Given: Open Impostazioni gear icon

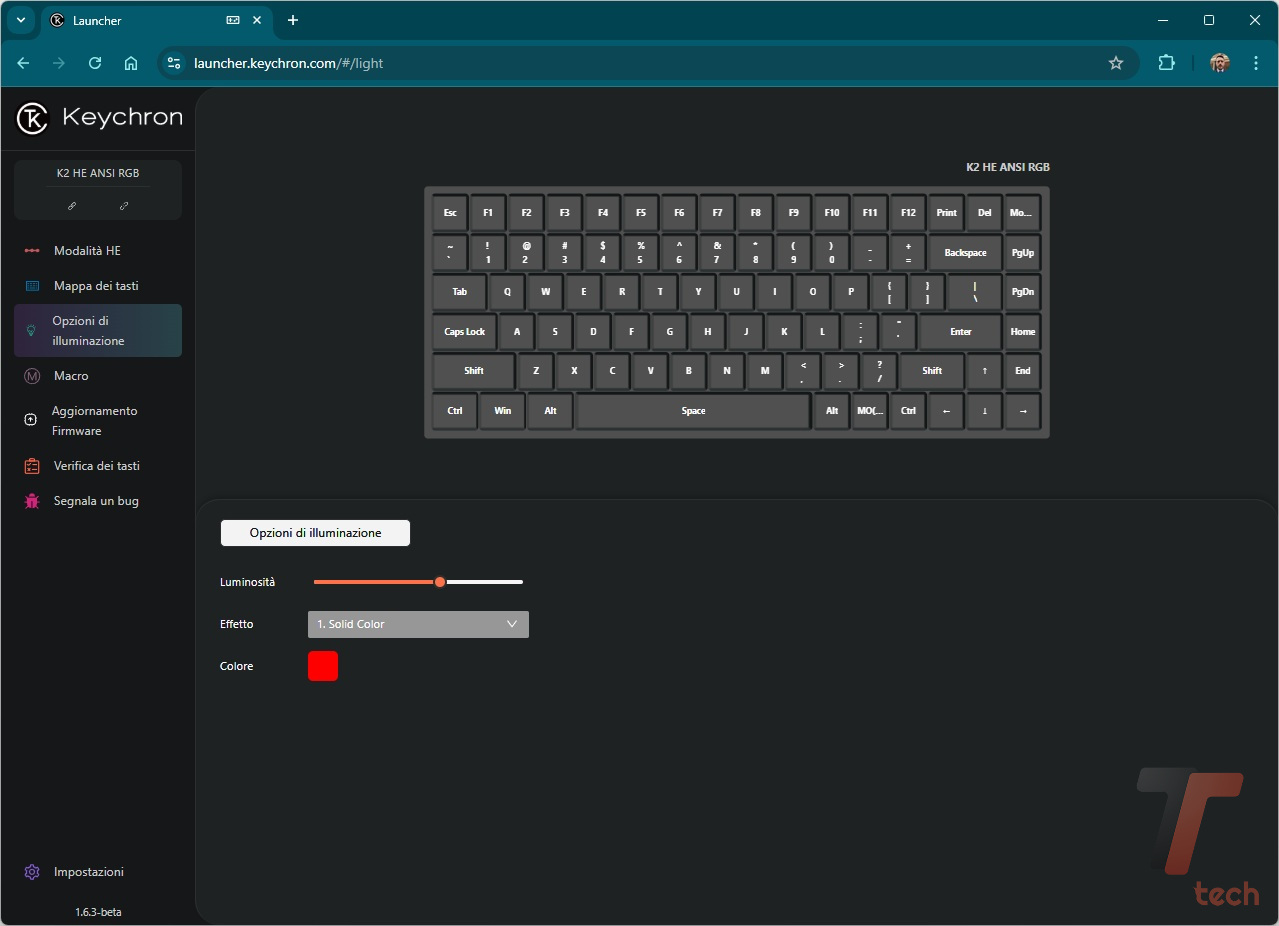Looking at the screenshot, I should pyautogui.click(x=32, y=872).
